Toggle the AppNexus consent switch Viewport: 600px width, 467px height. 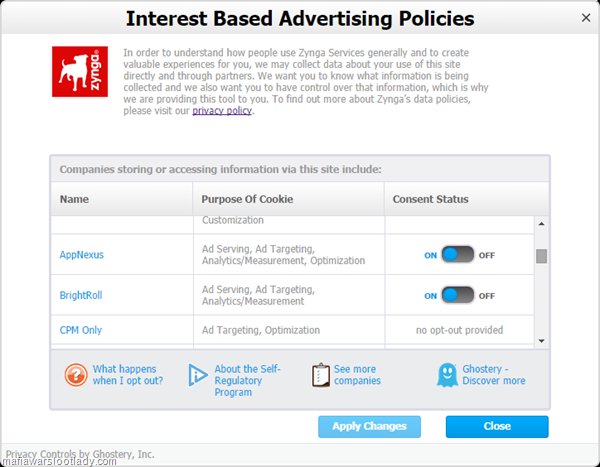click(458, 255)
